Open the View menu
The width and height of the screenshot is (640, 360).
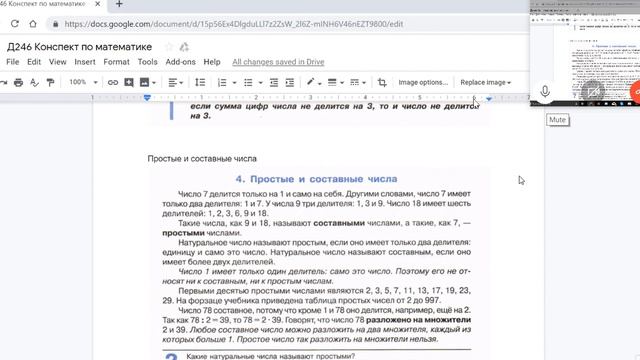click(58, 62)
